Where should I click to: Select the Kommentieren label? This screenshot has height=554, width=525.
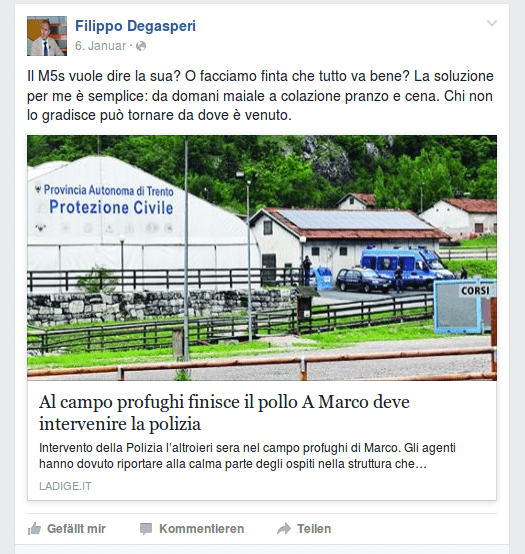[x=201, y=529]
